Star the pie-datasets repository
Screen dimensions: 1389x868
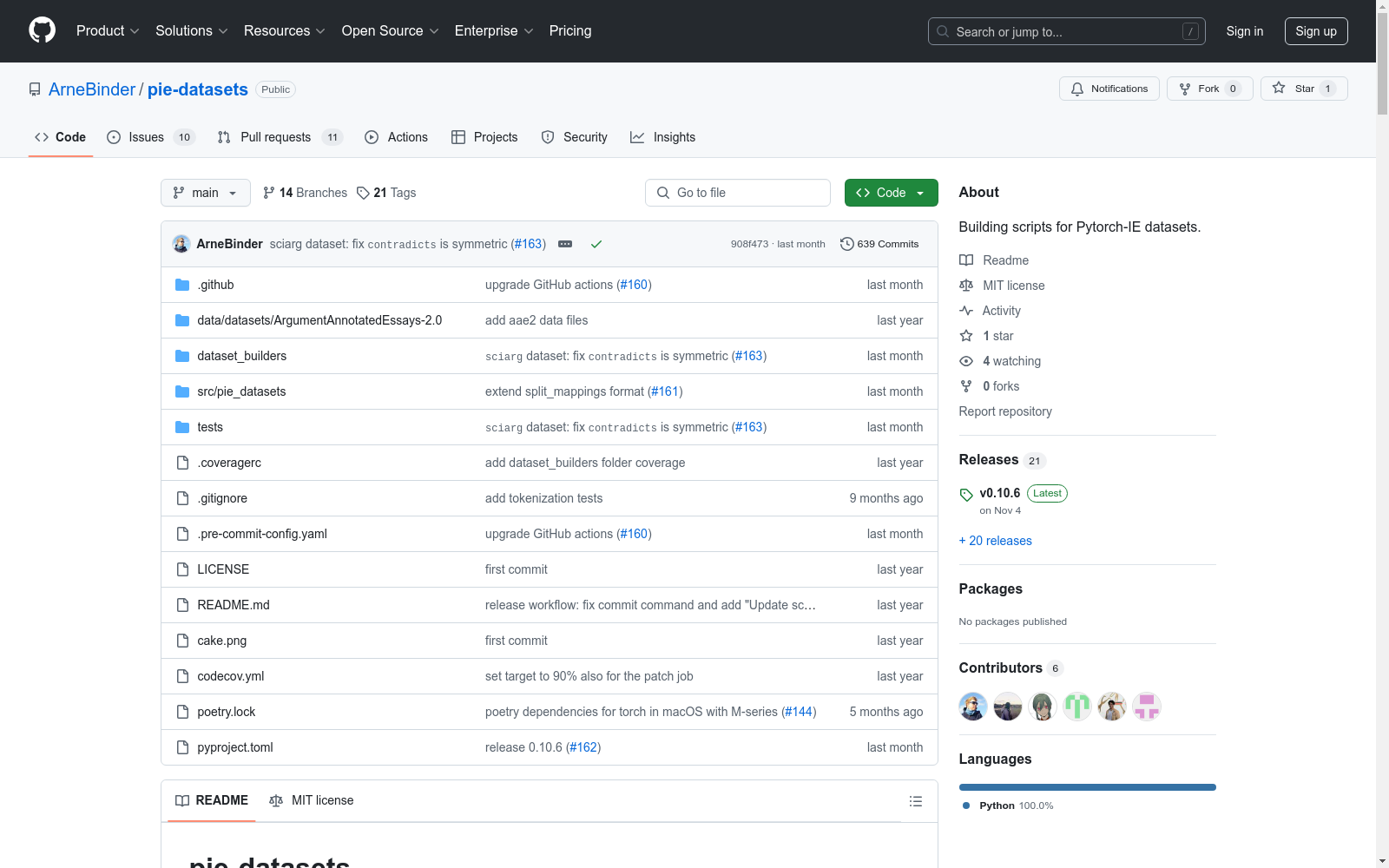click(x=1304, y=89)
